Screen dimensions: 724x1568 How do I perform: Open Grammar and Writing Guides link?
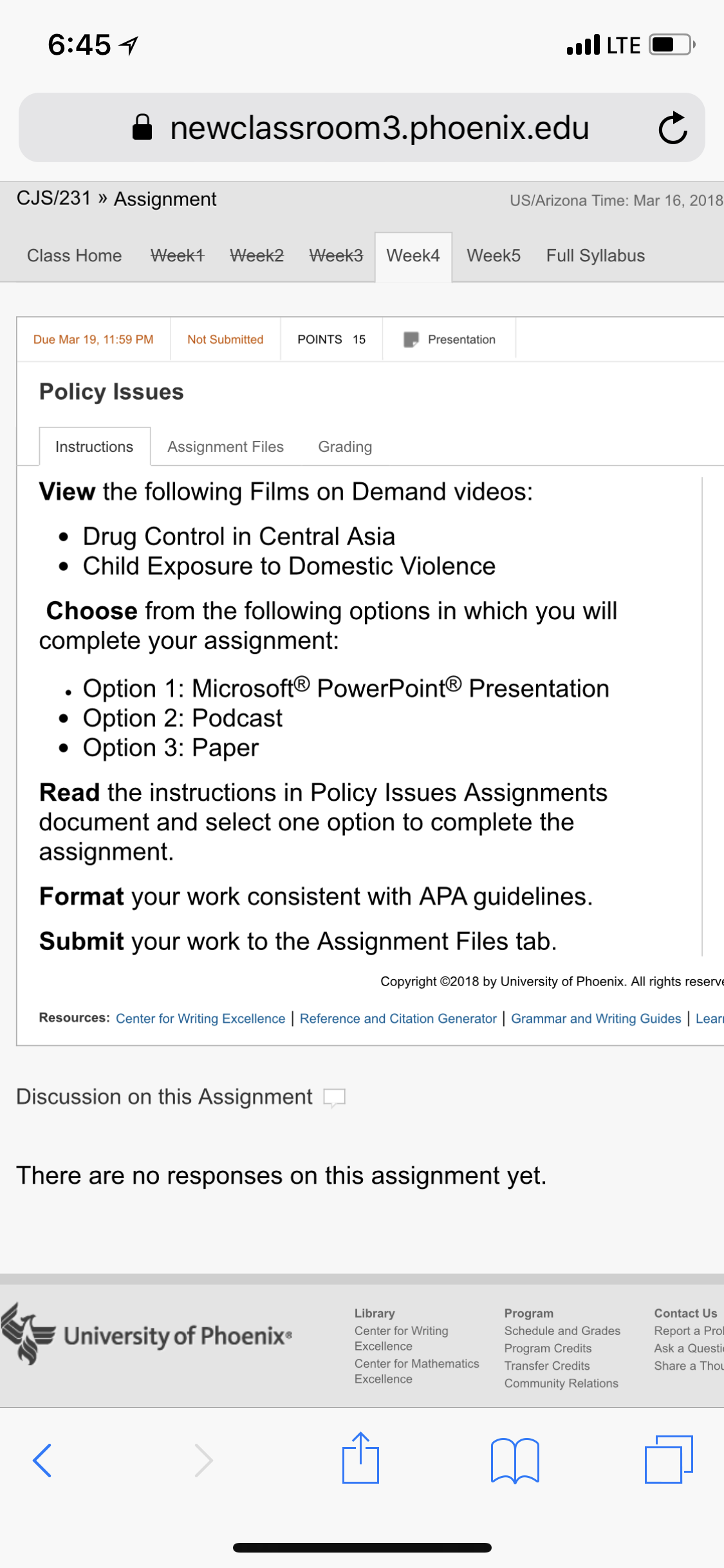(x=596, y=1018)
